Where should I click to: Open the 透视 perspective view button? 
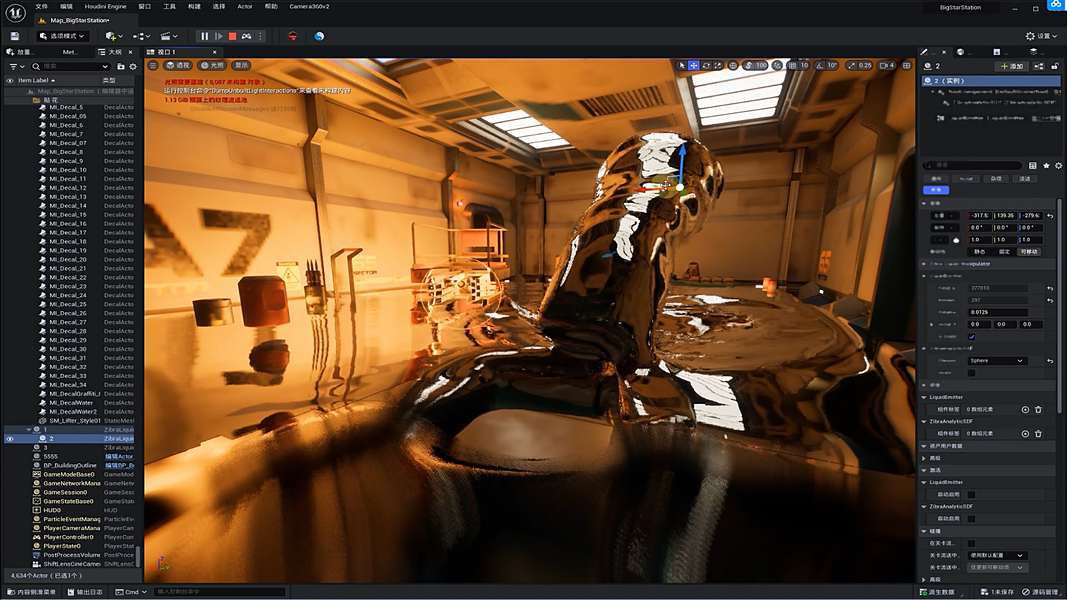pyautogui.click(x=178, y=65)
